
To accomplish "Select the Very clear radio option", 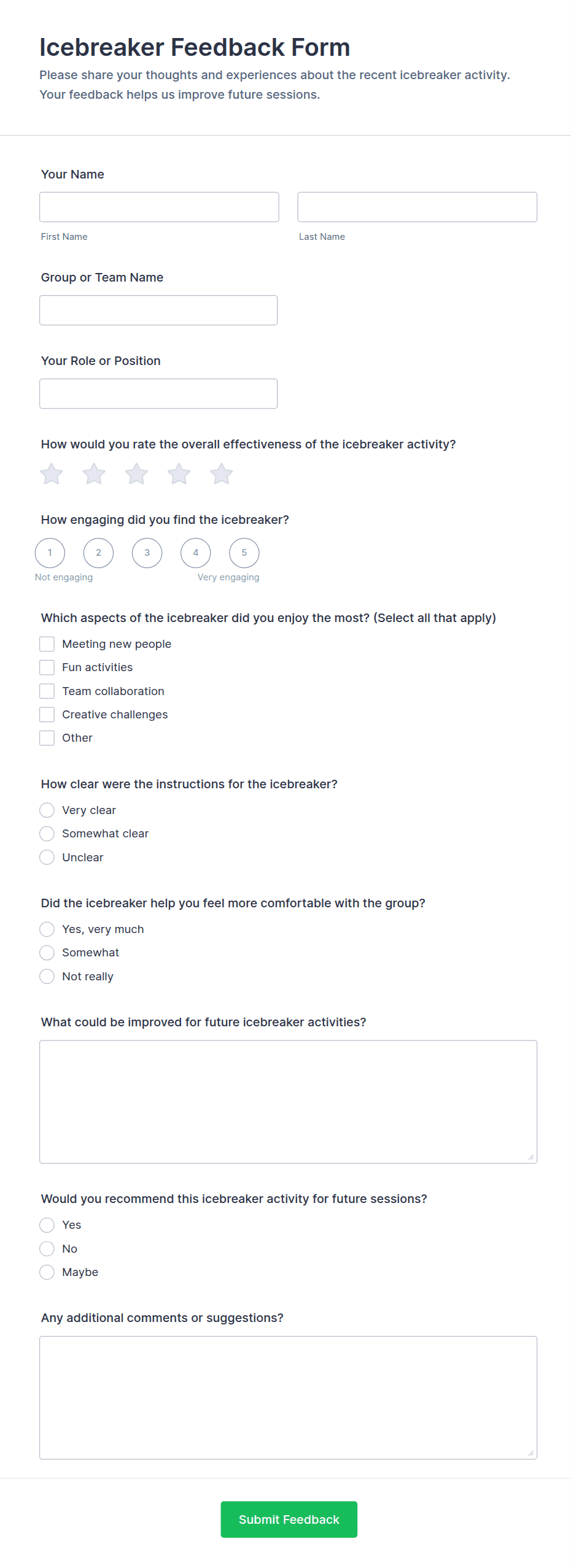I will pyautogui.click(x=47, y=810).
